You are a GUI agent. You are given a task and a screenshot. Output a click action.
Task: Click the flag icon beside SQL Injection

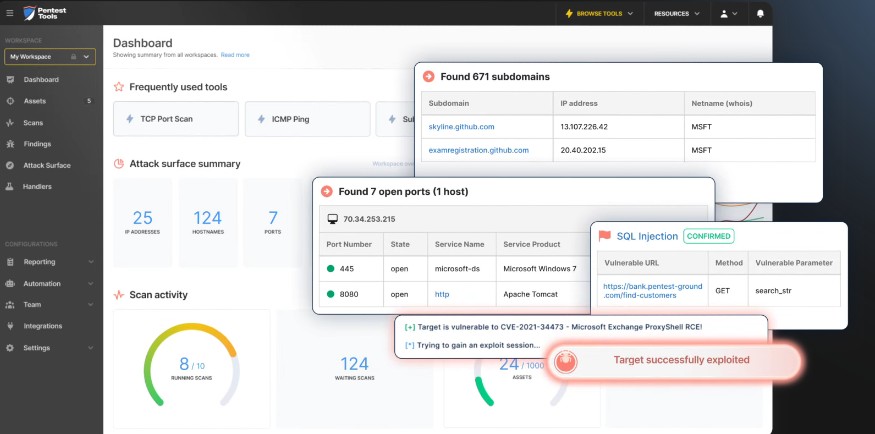tap(604, 236)
